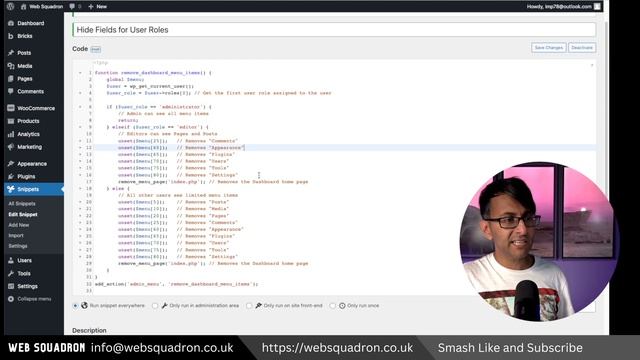The width and height of the screenshot is (640, 360).
Task: Click the Products box icon
Action: 11,121
